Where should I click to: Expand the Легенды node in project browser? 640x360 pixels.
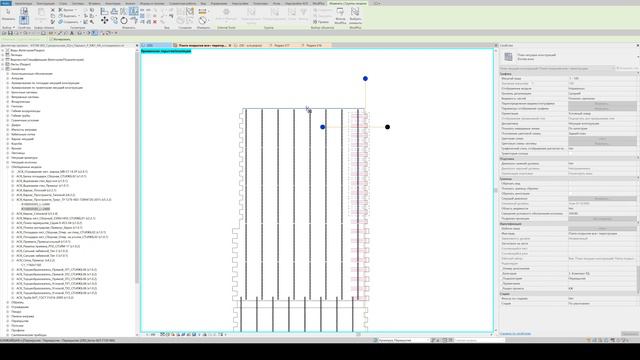click(3, 55)
